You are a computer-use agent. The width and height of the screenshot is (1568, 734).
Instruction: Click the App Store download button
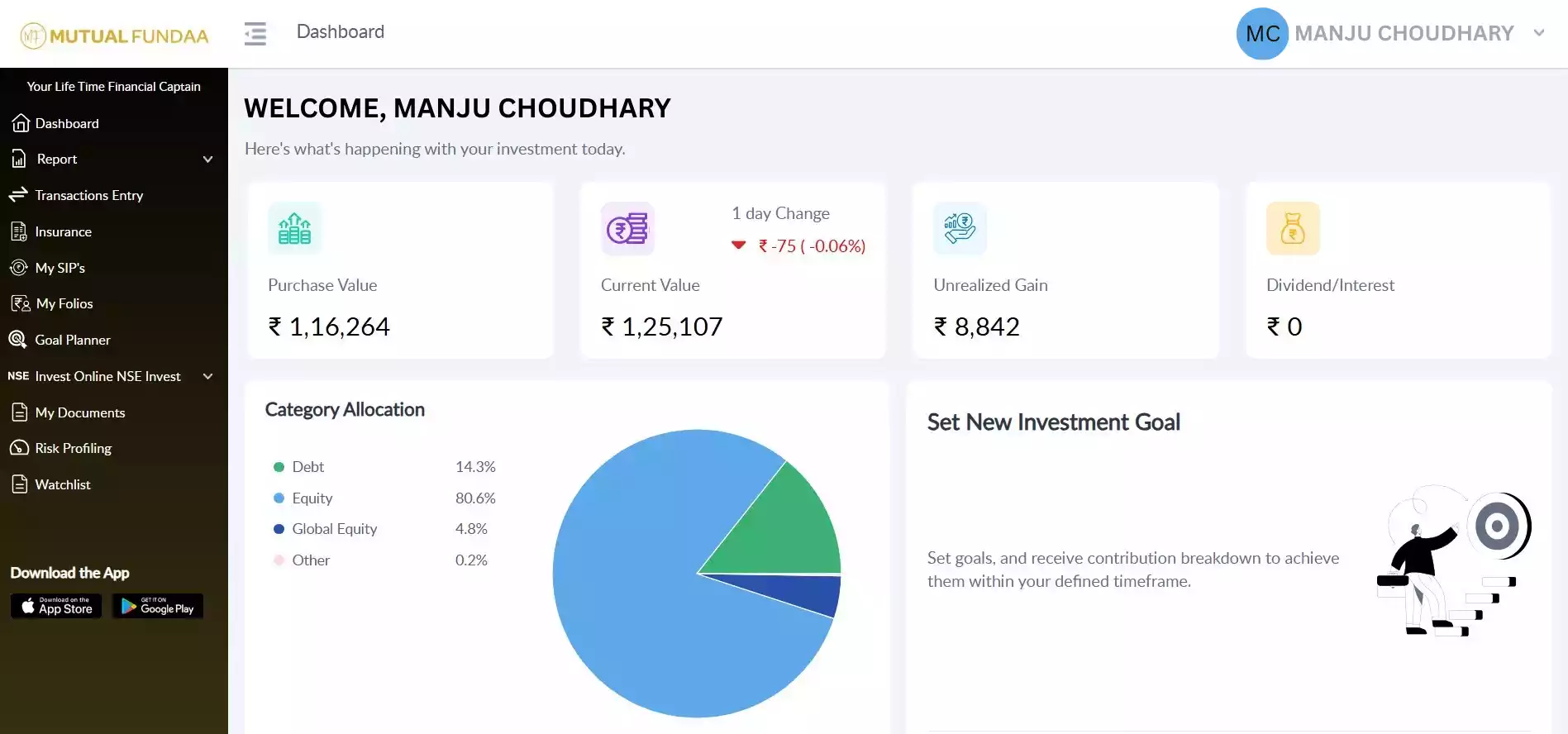[56, 606]
